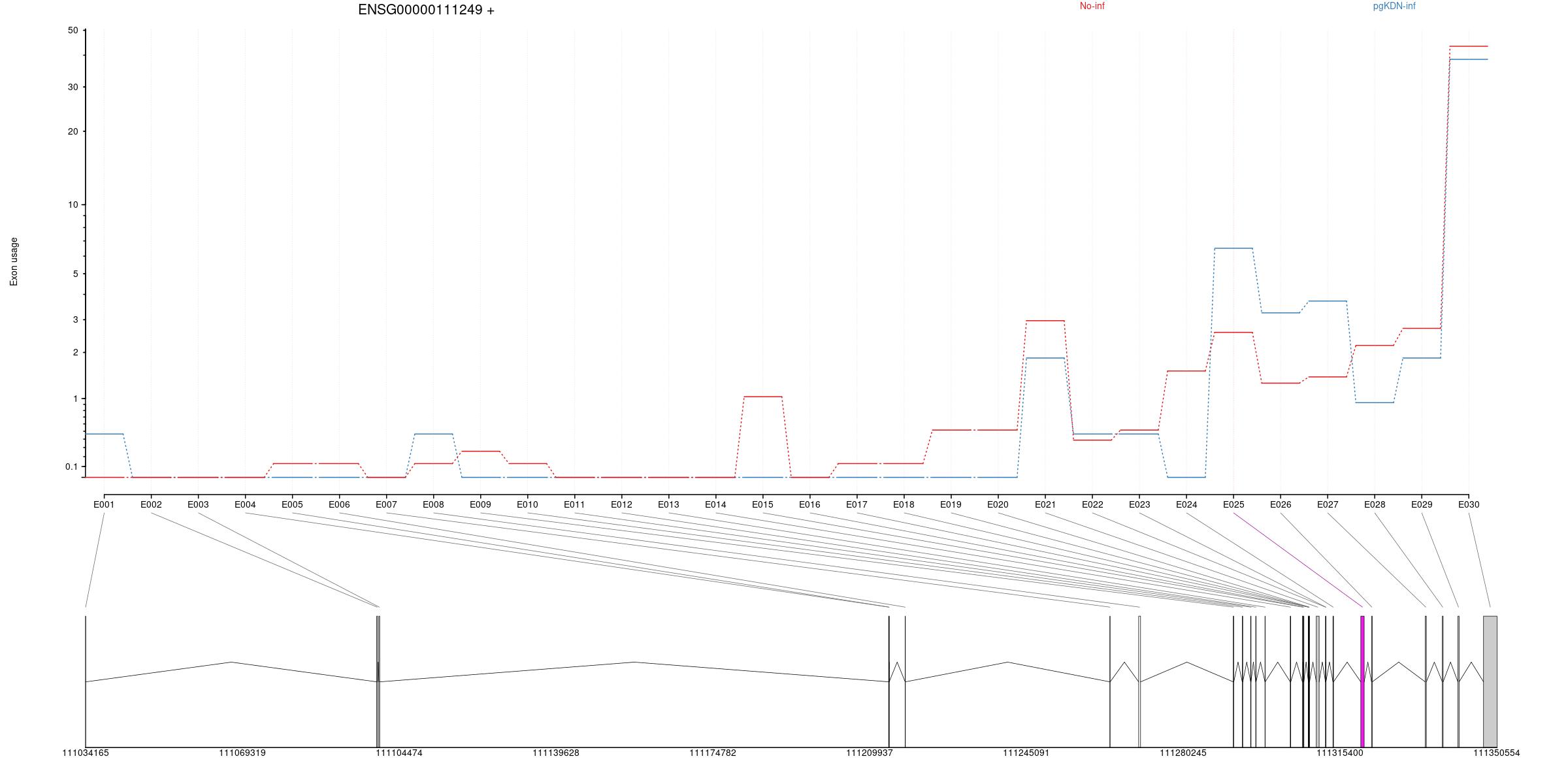Click exon label E019

click(951, 504)
